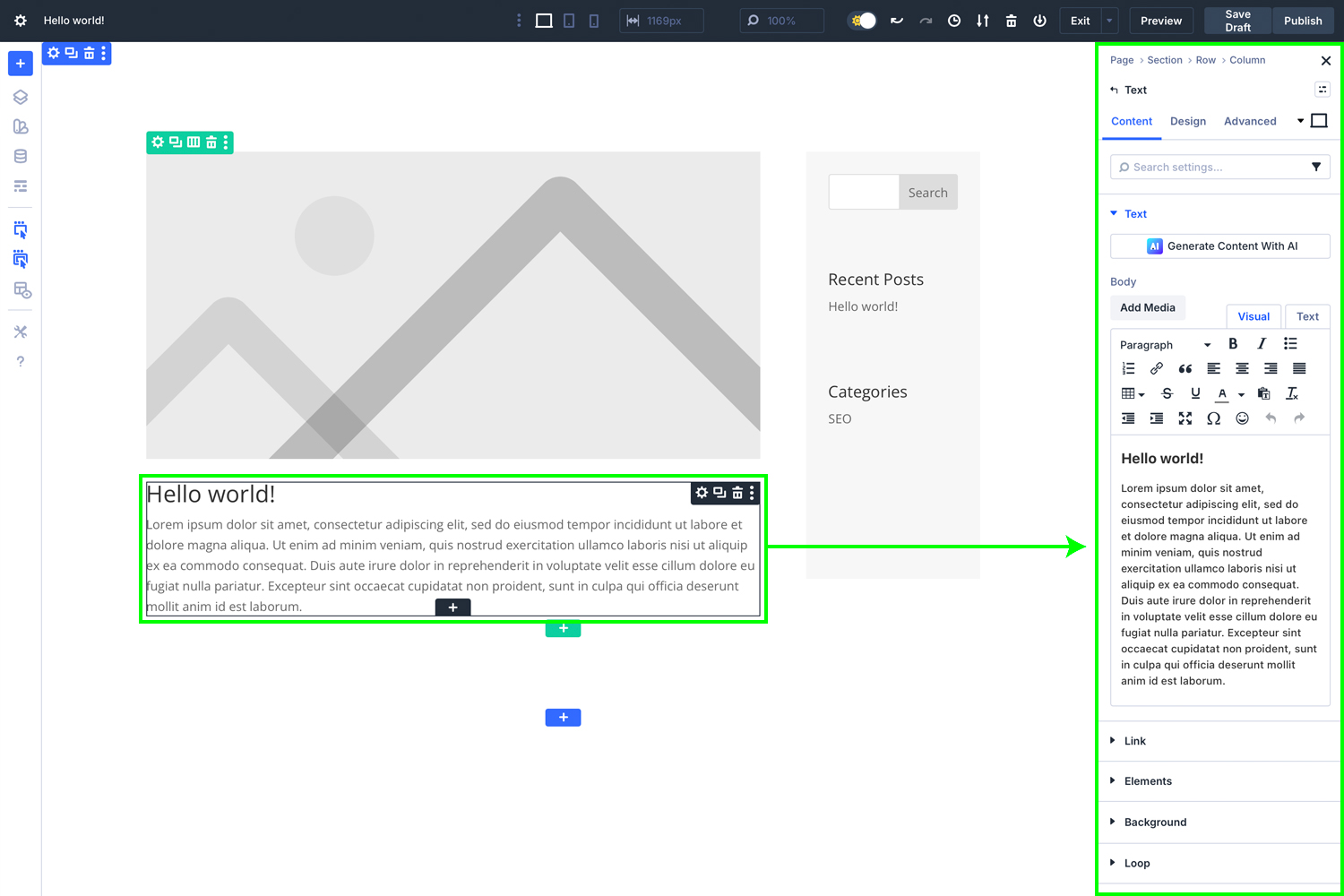Click the Generate Content With AI button
The height and width of the screenshot is (896, 1344).
(1219, 246)
